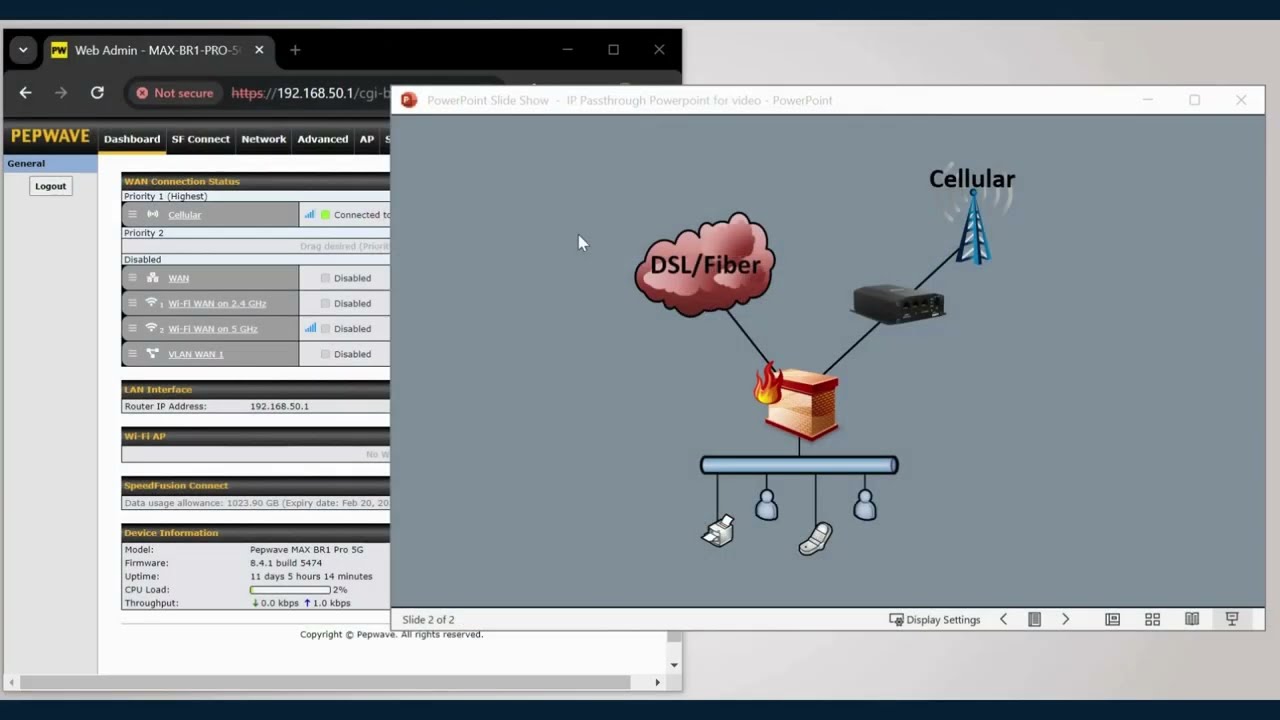Viewport: 1280px width, 720px height.
Task: Close the Web Admin browser tab
Action: pyautogui.click(x=259, y=50)
